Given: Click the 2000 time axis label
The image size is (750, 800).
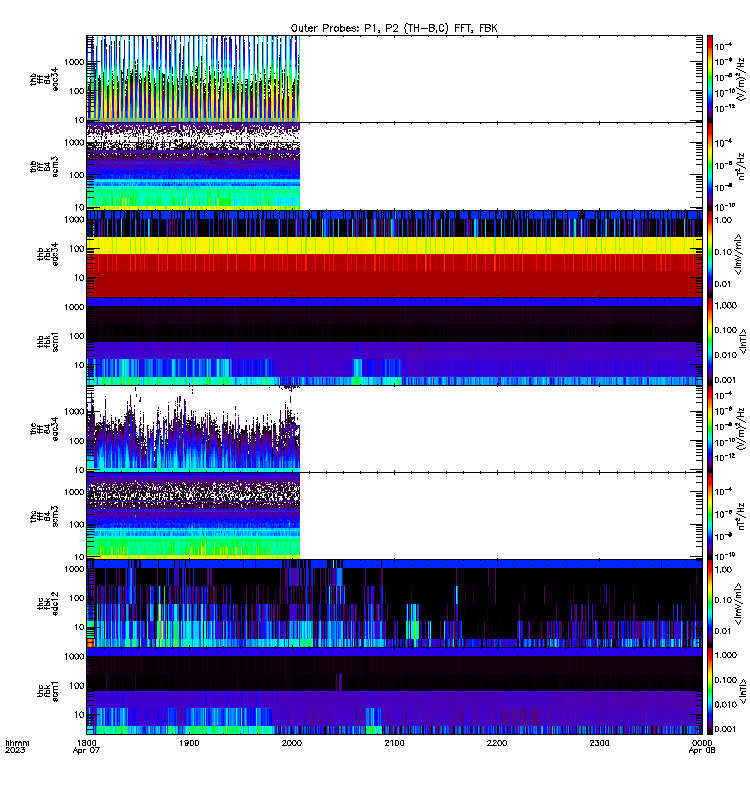Looking at the screenshot, I should tap(292, 743).
